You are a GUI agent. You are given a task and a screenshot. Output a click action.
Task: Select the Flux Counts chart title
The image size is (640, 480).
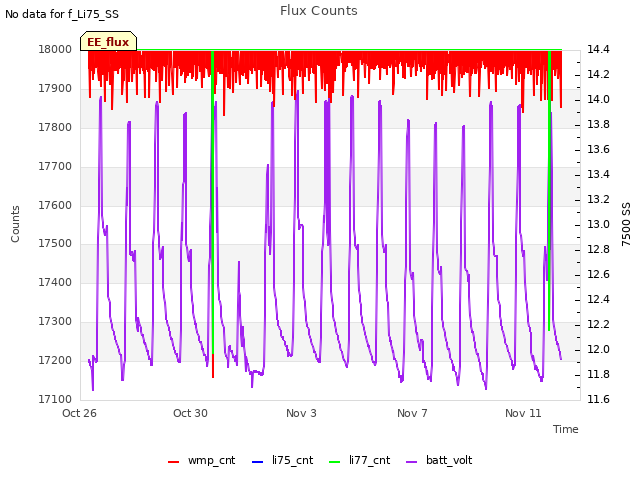[319, 11]
